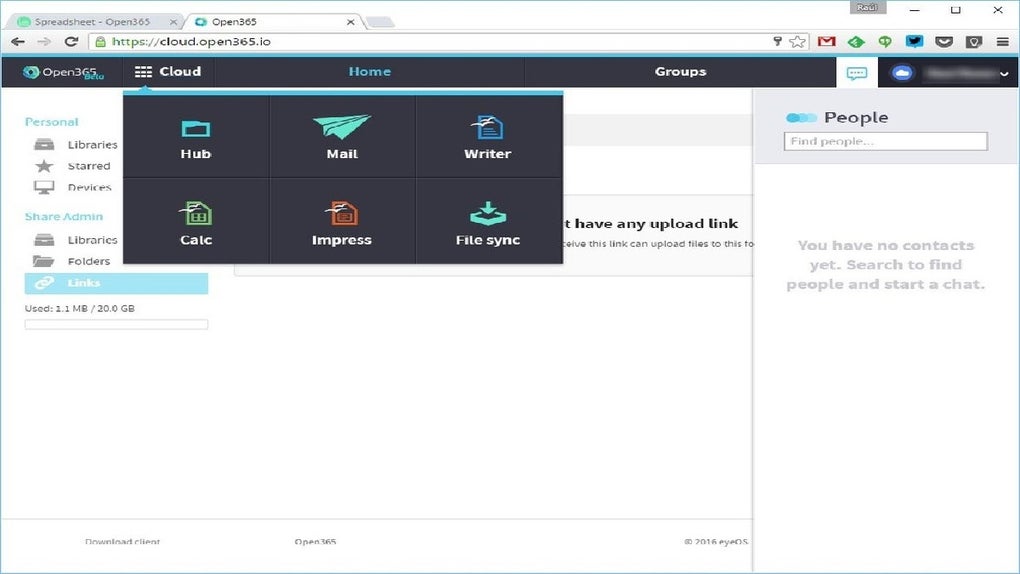The height and width of the screenshot is (574, 1020).
Task: Click the People panel heading icon
Action: [801, 118]
